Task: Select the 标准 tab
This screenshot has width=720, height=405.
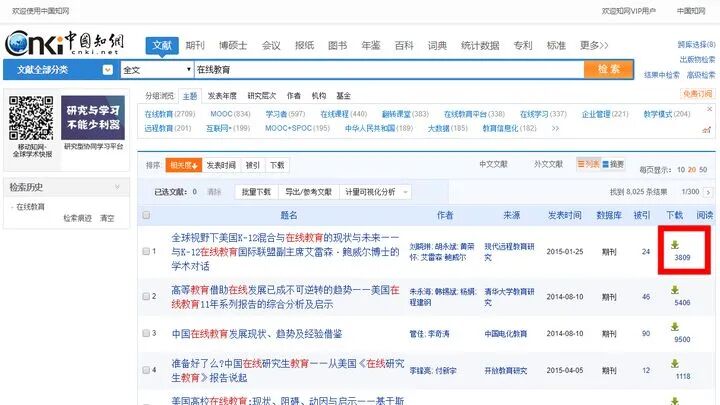Action: point(556,45)
